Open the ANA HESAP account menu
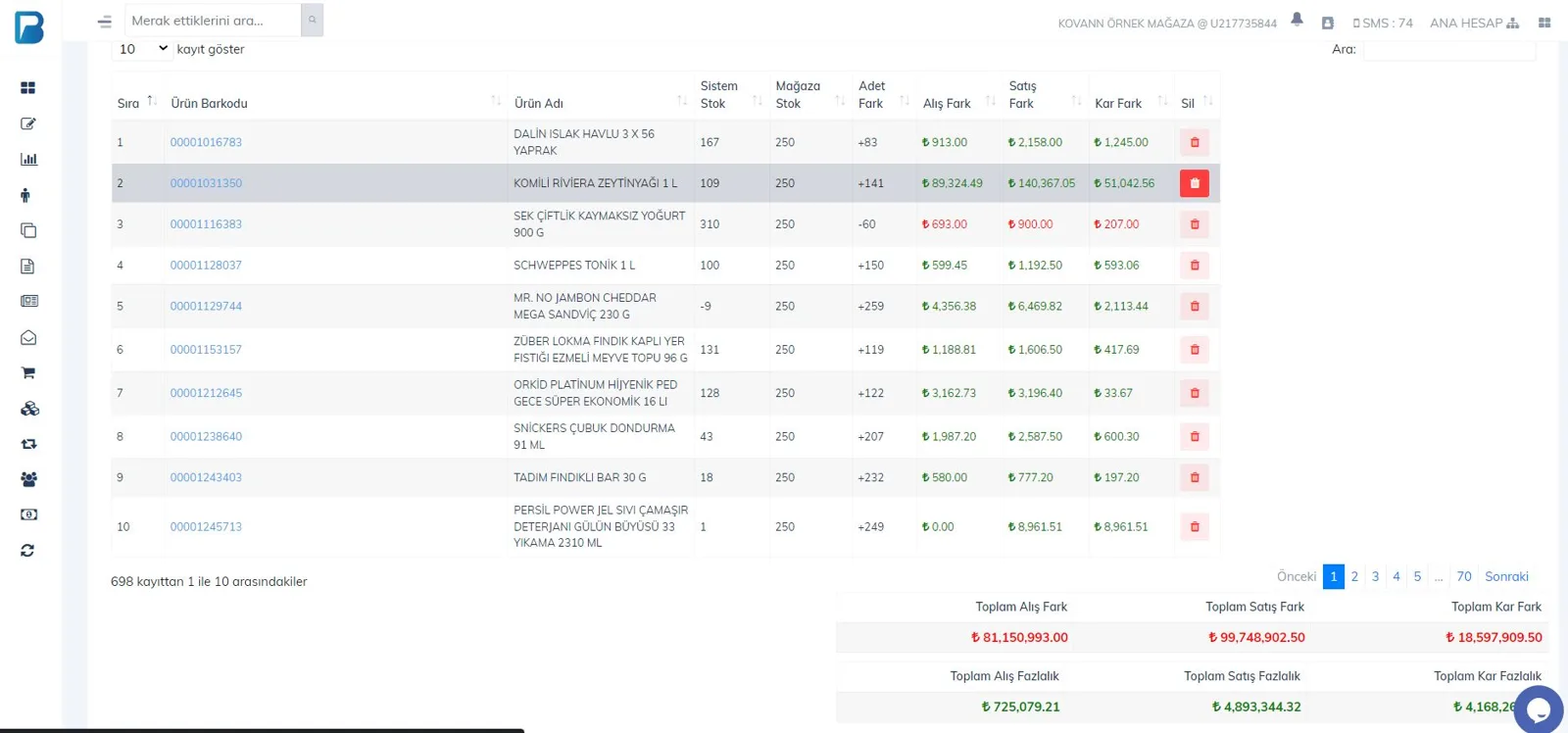This screenshot has width=1568, height=733. point(1474,23)
